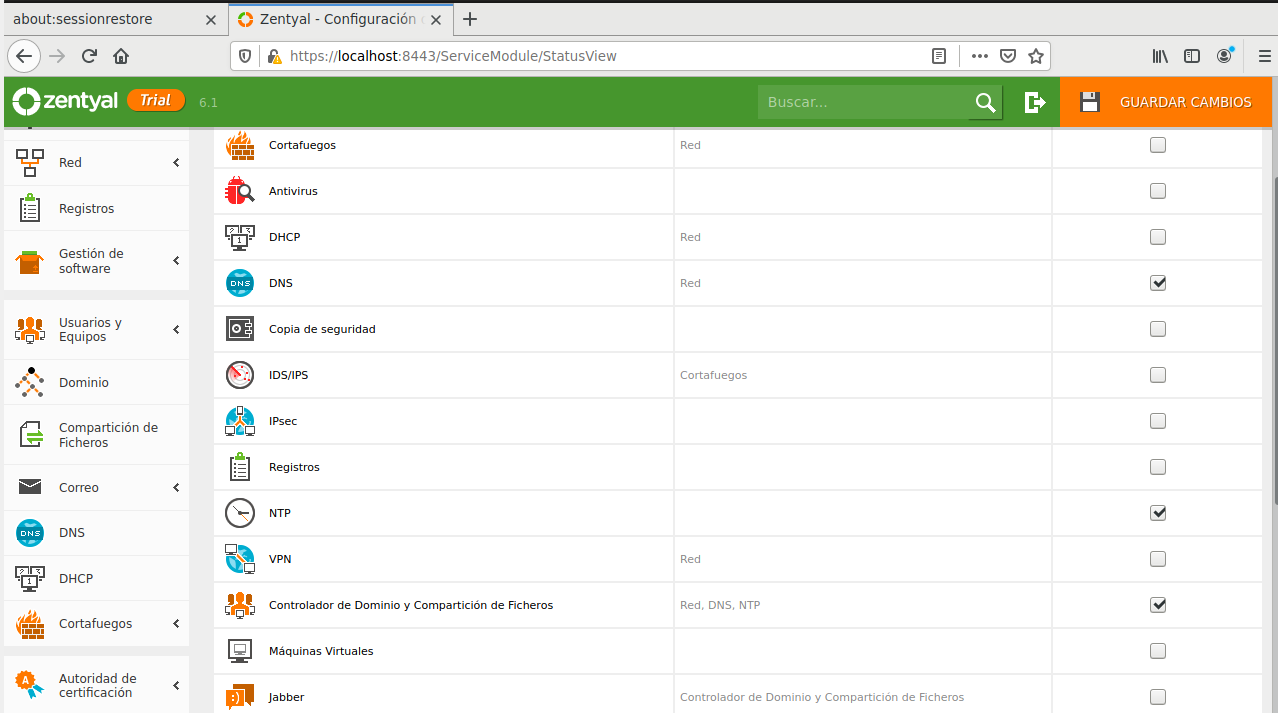1278x713 pixels.
Task: Enable the Antivirus module checkbox
Action: click(x=1158, y=191)
